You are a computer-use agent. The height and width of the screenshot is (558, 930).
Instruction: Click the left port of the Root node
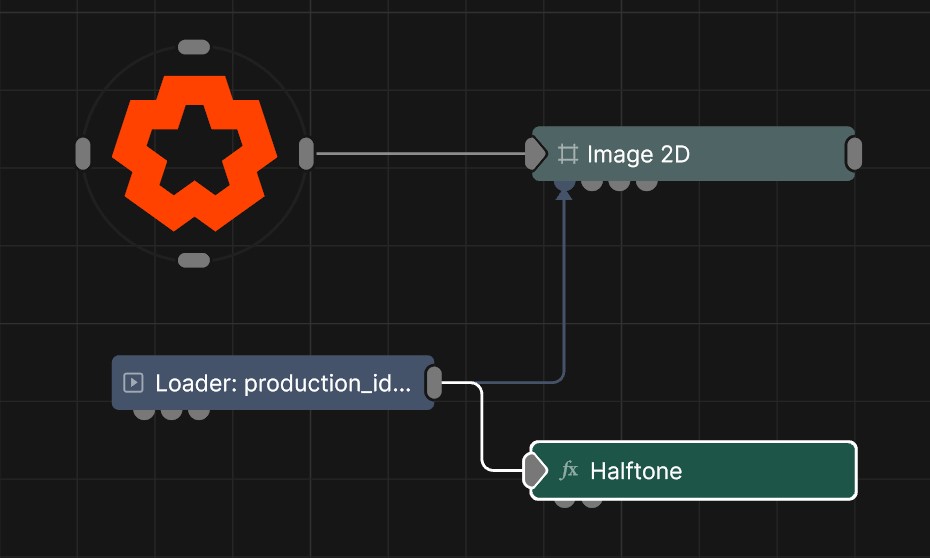83,154
